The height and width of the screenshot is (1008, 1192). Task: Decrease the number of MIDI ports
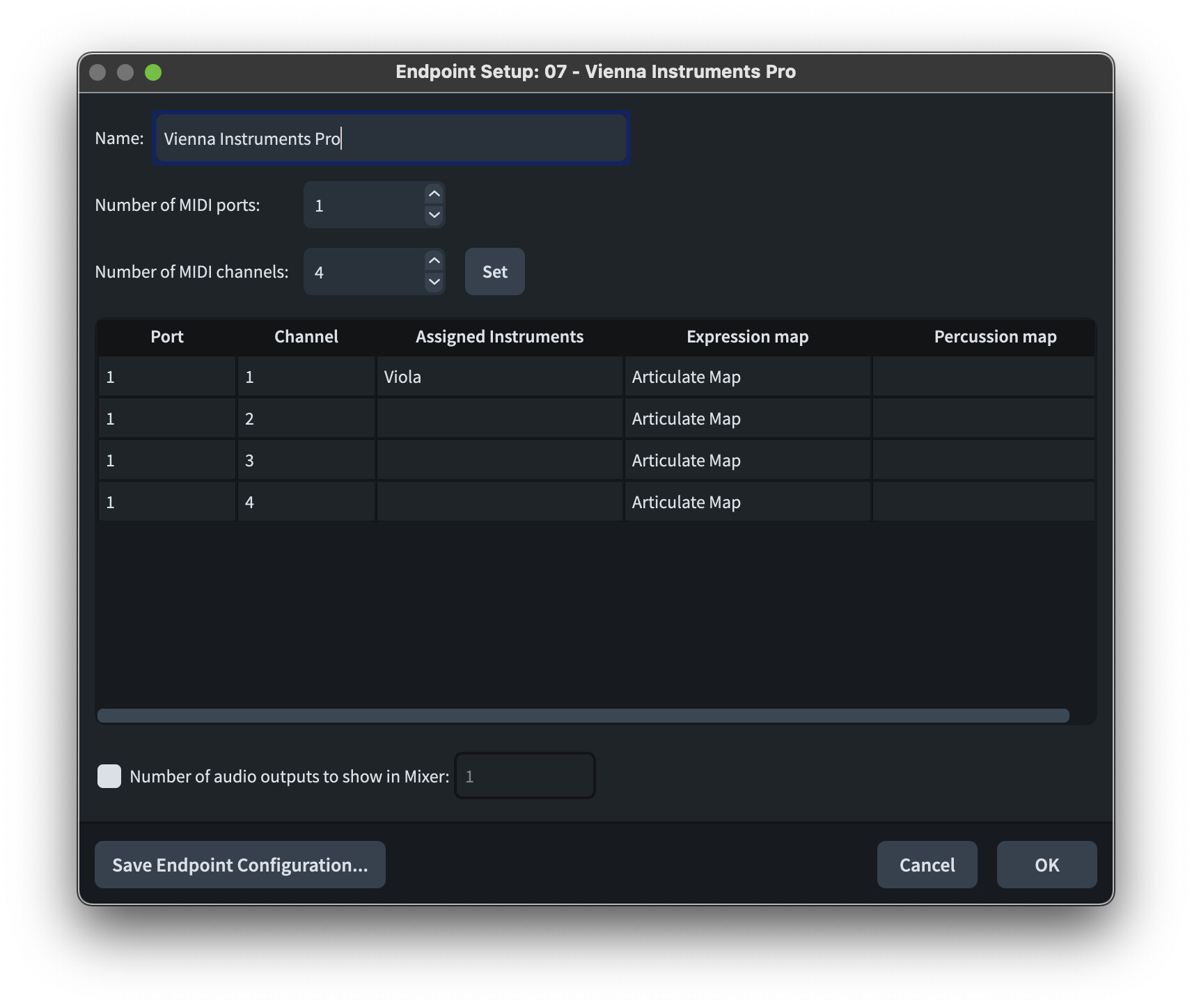434,215
